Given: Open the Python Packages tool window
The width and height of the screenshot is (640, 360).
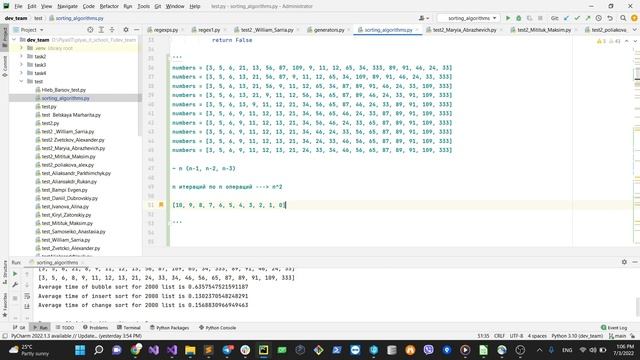Looking at the screenshot, I should [x=169, y=327].
